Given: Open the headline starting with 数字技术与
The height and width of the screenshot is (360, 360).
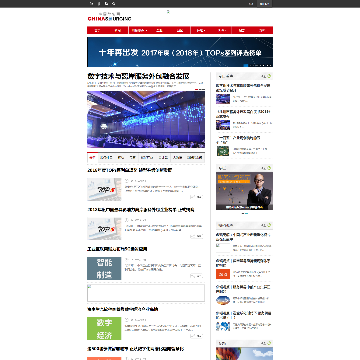Looking at the screenshot, I should (138, 76).
